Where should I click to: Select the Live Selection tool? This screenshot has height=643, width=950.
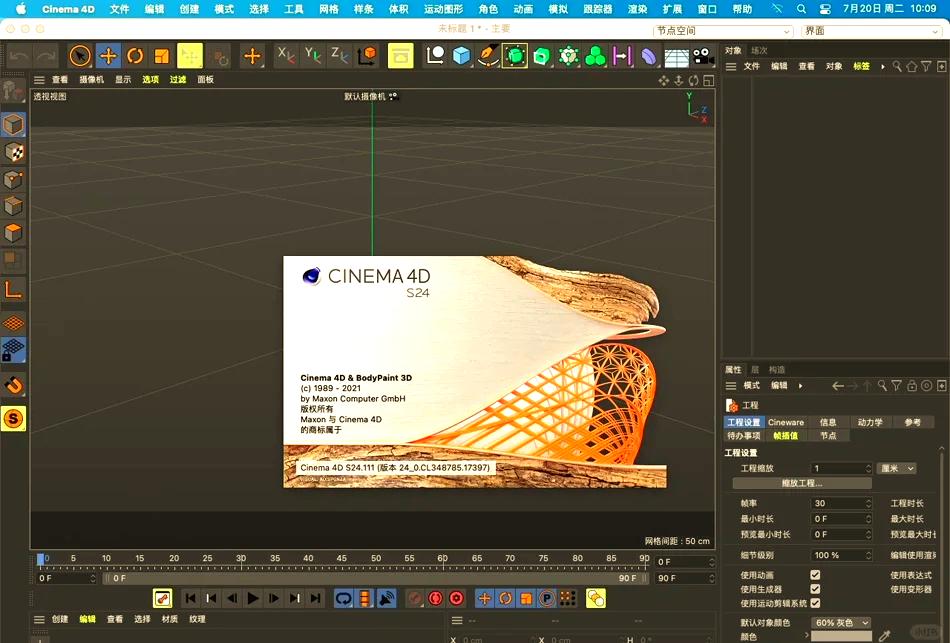[80, 56]
